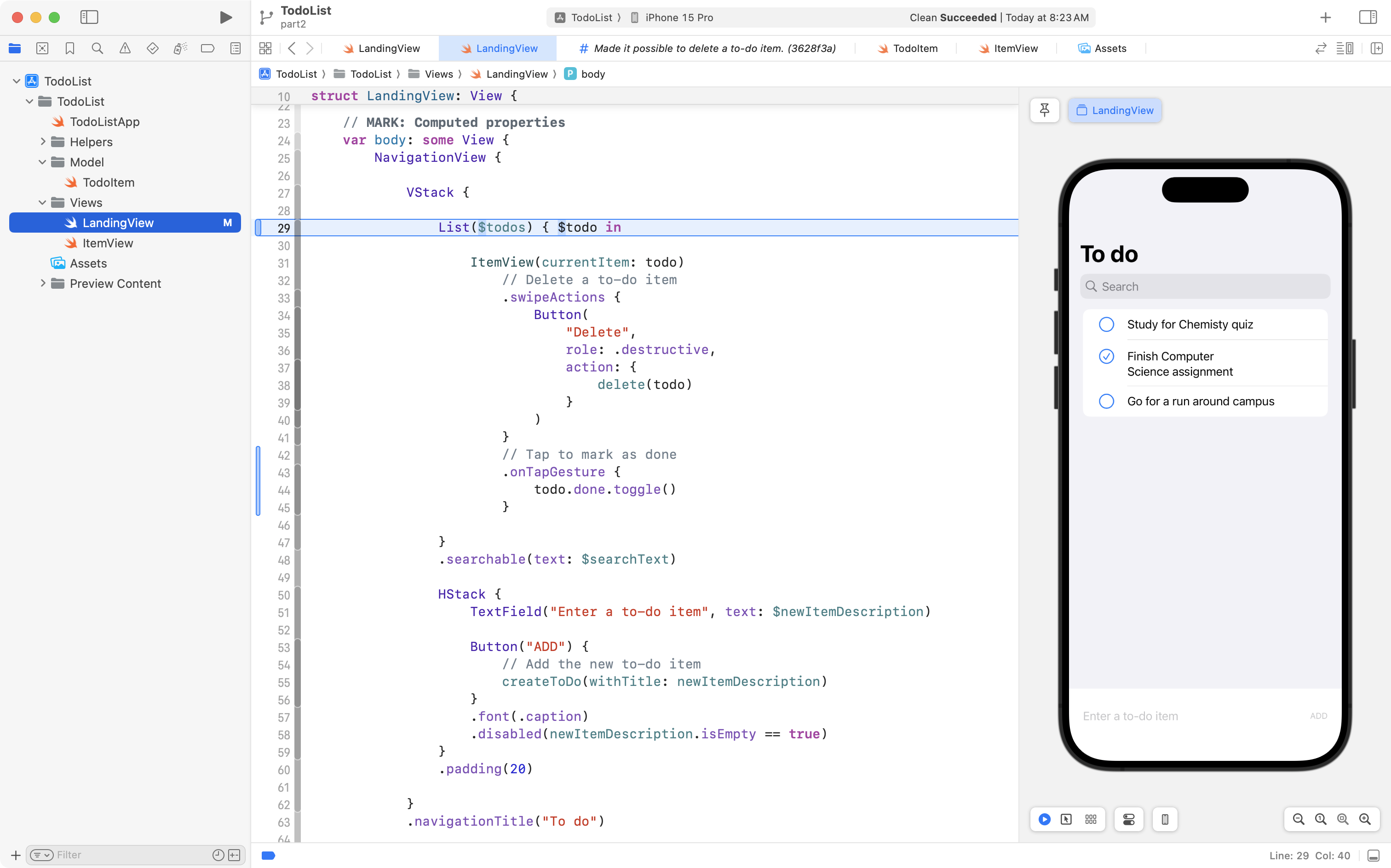Click the Run play button in toolbar
1391x868 pixels.
pyautogui.click(x=226, y=17)
